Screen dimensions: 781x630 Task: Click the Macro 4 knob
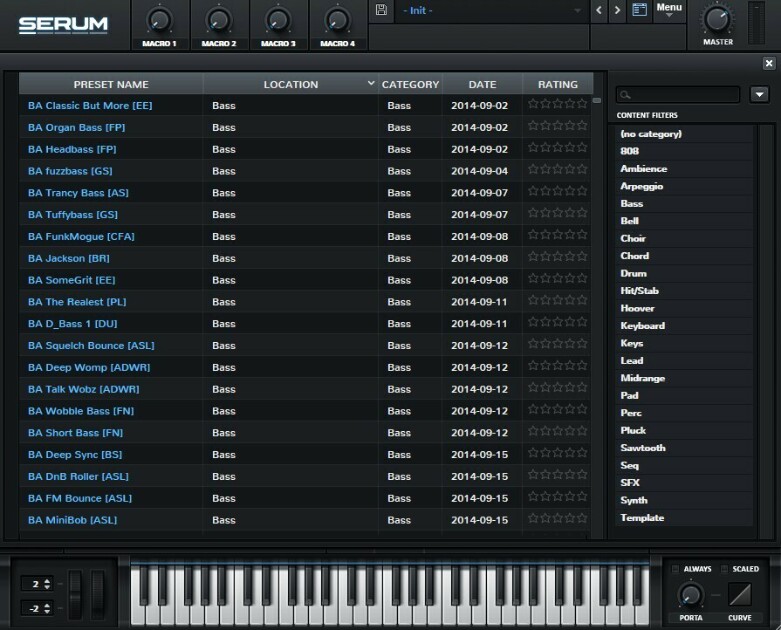click(337, 20)
